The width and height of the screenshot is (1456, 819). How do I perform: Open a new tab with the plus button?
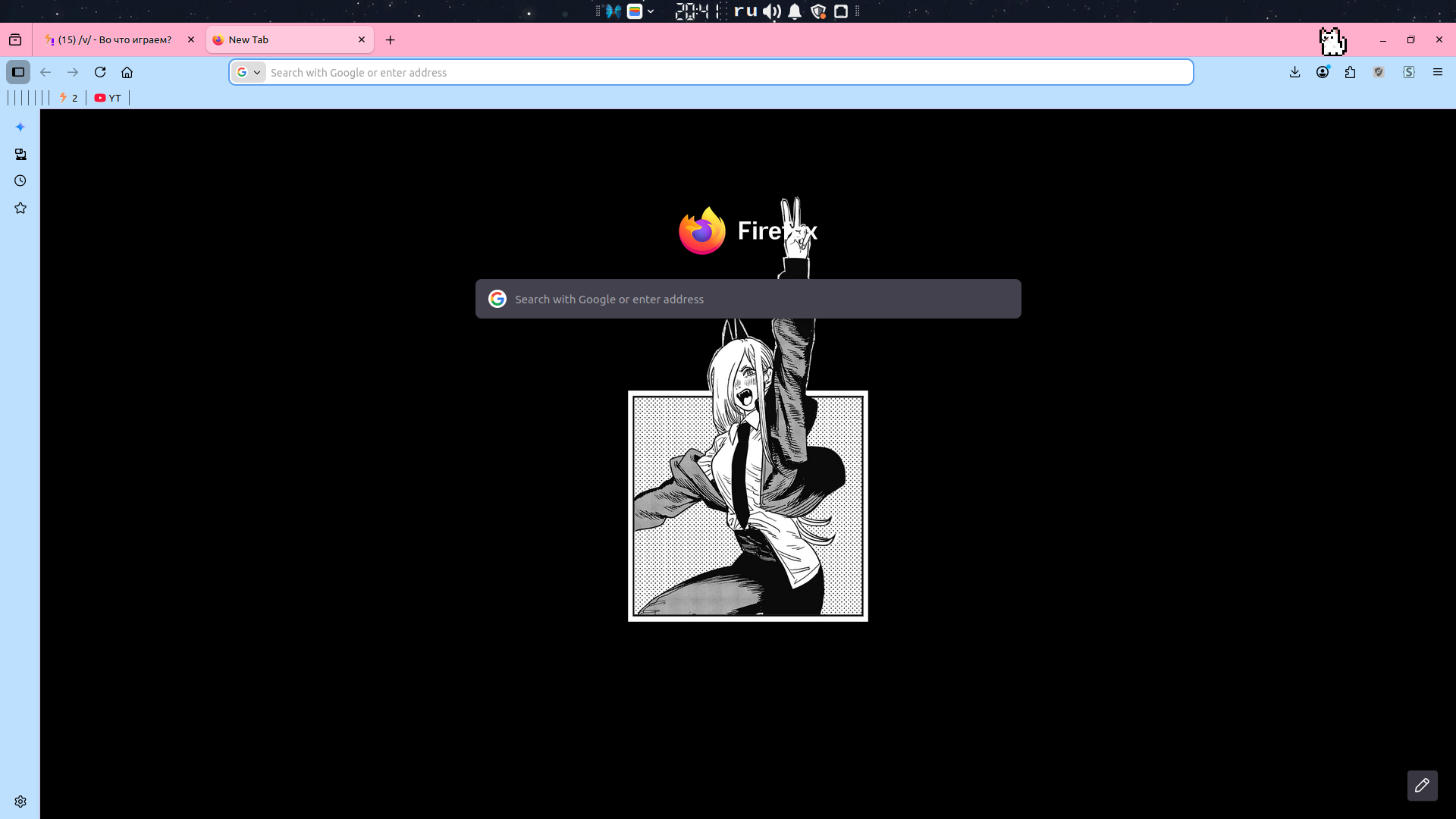pos(391,39)
